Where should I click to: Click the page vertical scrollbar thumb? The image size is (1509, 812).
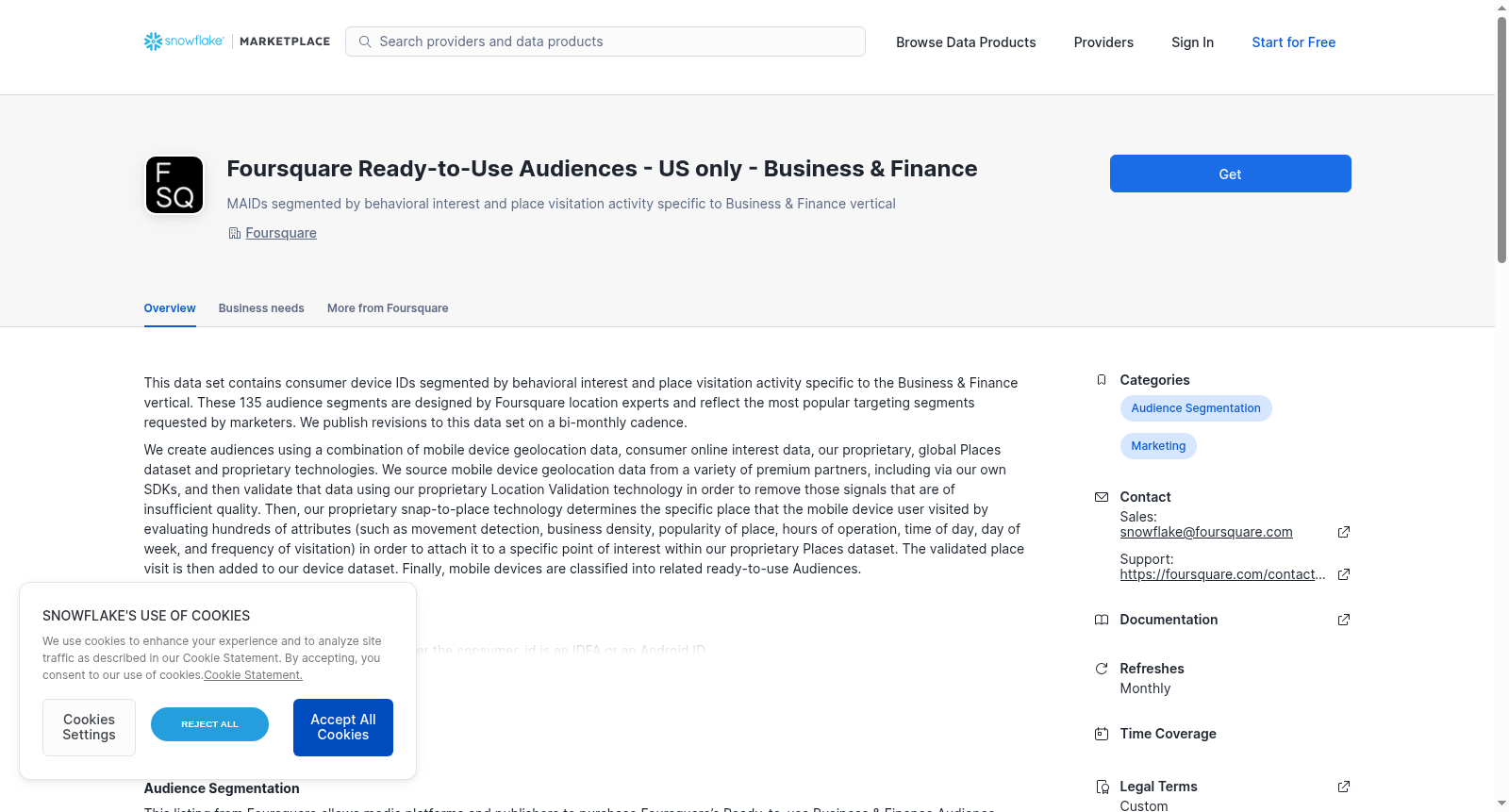pos(1501,140)
